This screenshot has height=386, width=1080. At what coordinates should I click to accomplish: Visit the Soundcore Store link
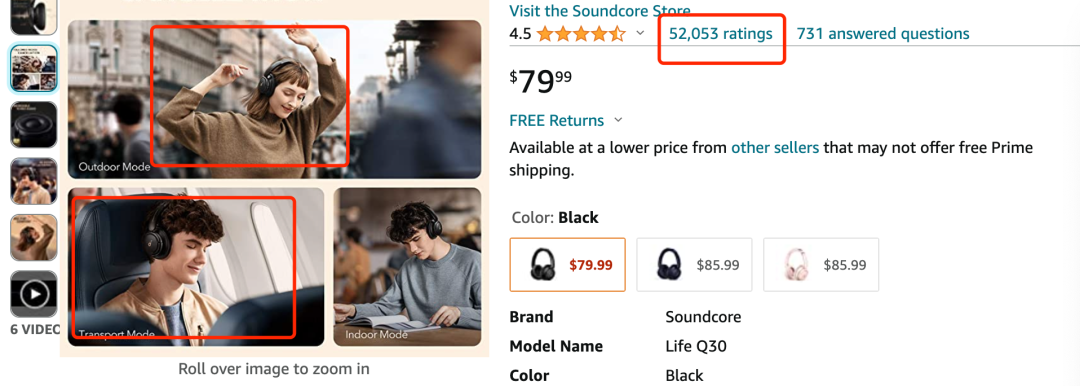click(x=599, y=10)
